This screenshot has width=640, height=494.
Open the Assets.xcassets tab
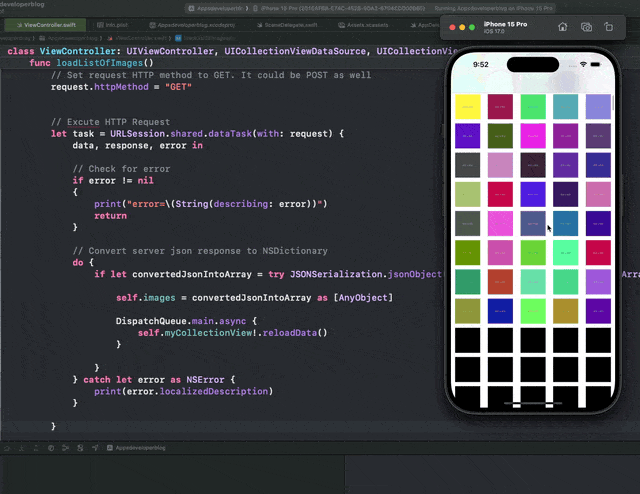tap(363, 25)
